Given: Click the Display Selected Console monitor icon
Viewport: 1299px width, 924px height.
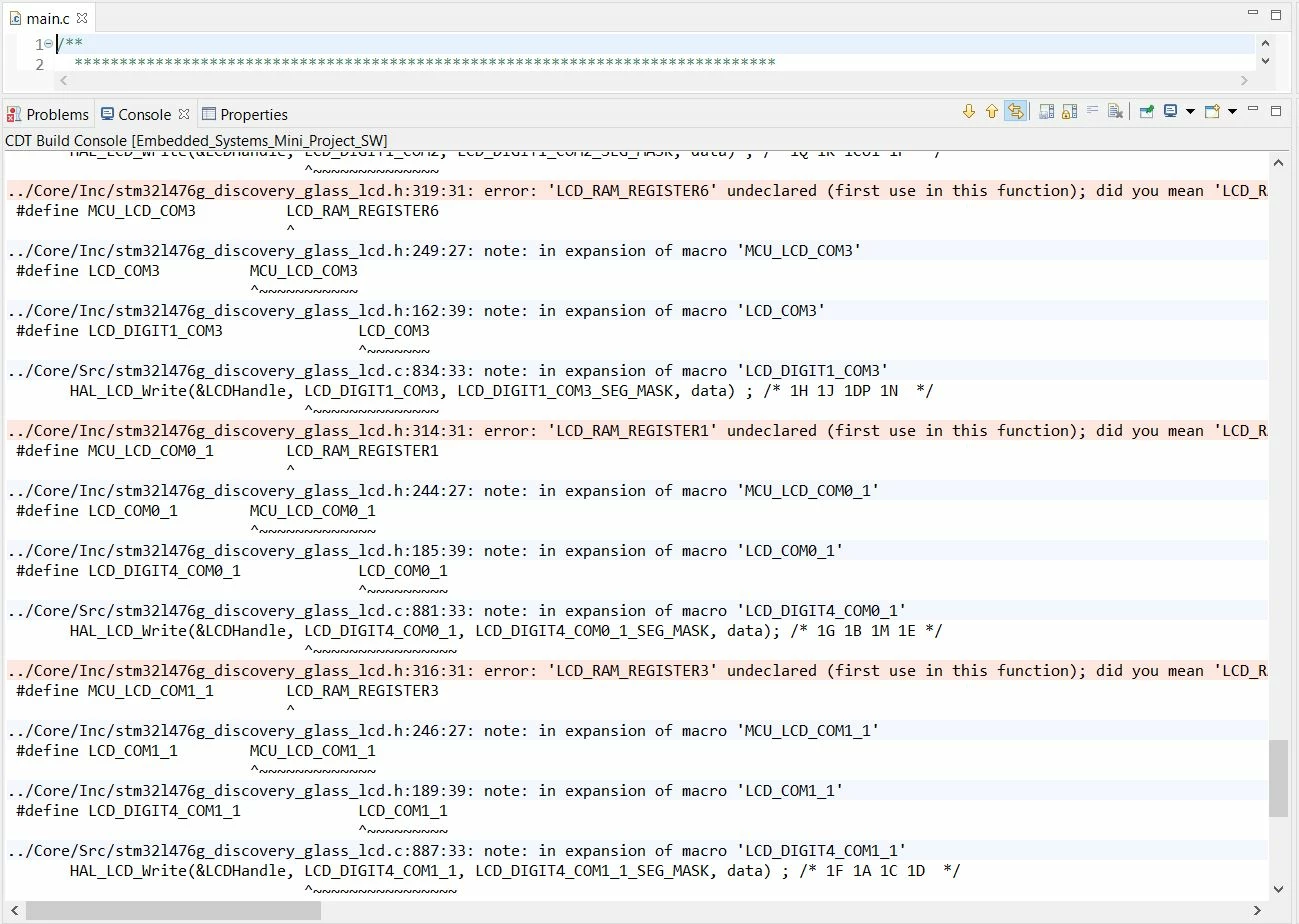Looking at the screenshot, I should (1169, 112).
